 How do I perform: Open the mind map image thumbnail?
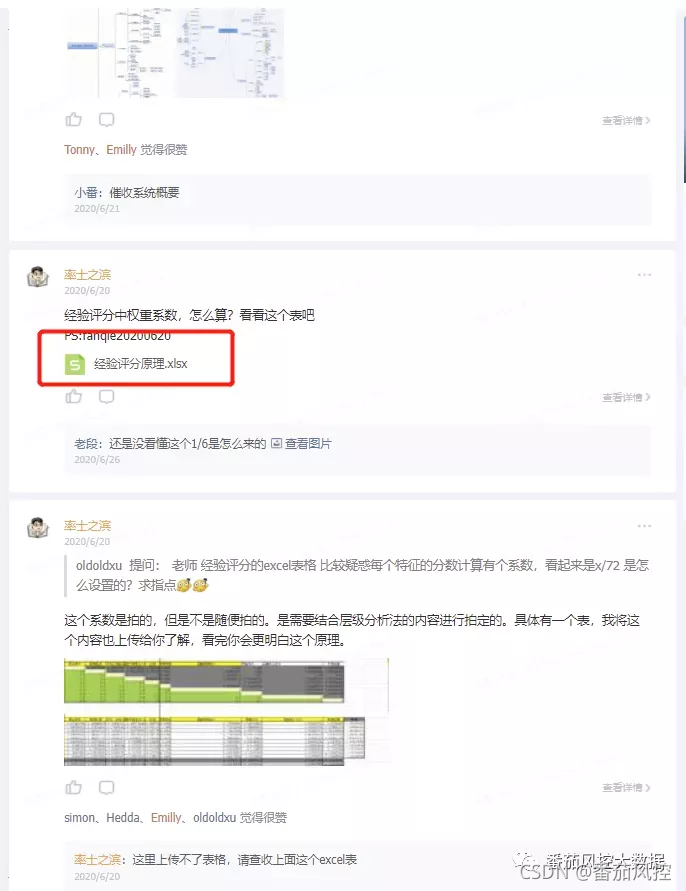tap(174, 52)
